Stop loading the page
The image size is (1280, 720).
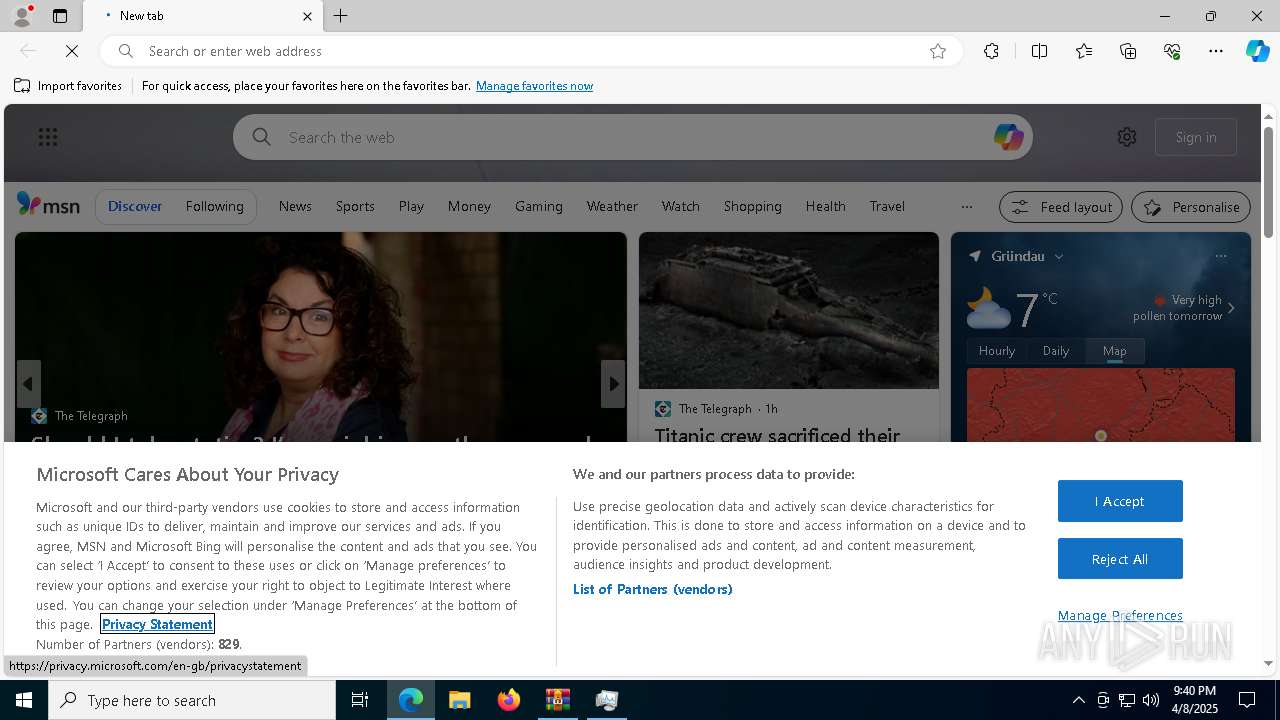click(x=72, y=51)
